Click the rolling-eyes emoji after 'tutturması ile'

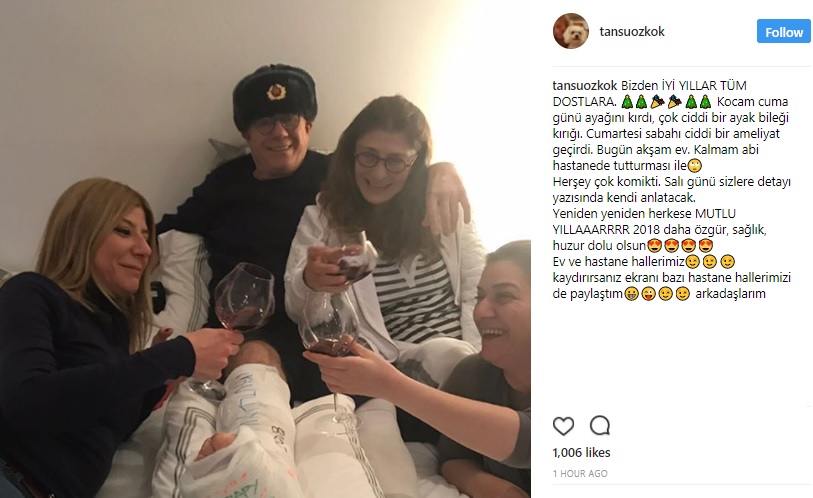click(694, 165)
